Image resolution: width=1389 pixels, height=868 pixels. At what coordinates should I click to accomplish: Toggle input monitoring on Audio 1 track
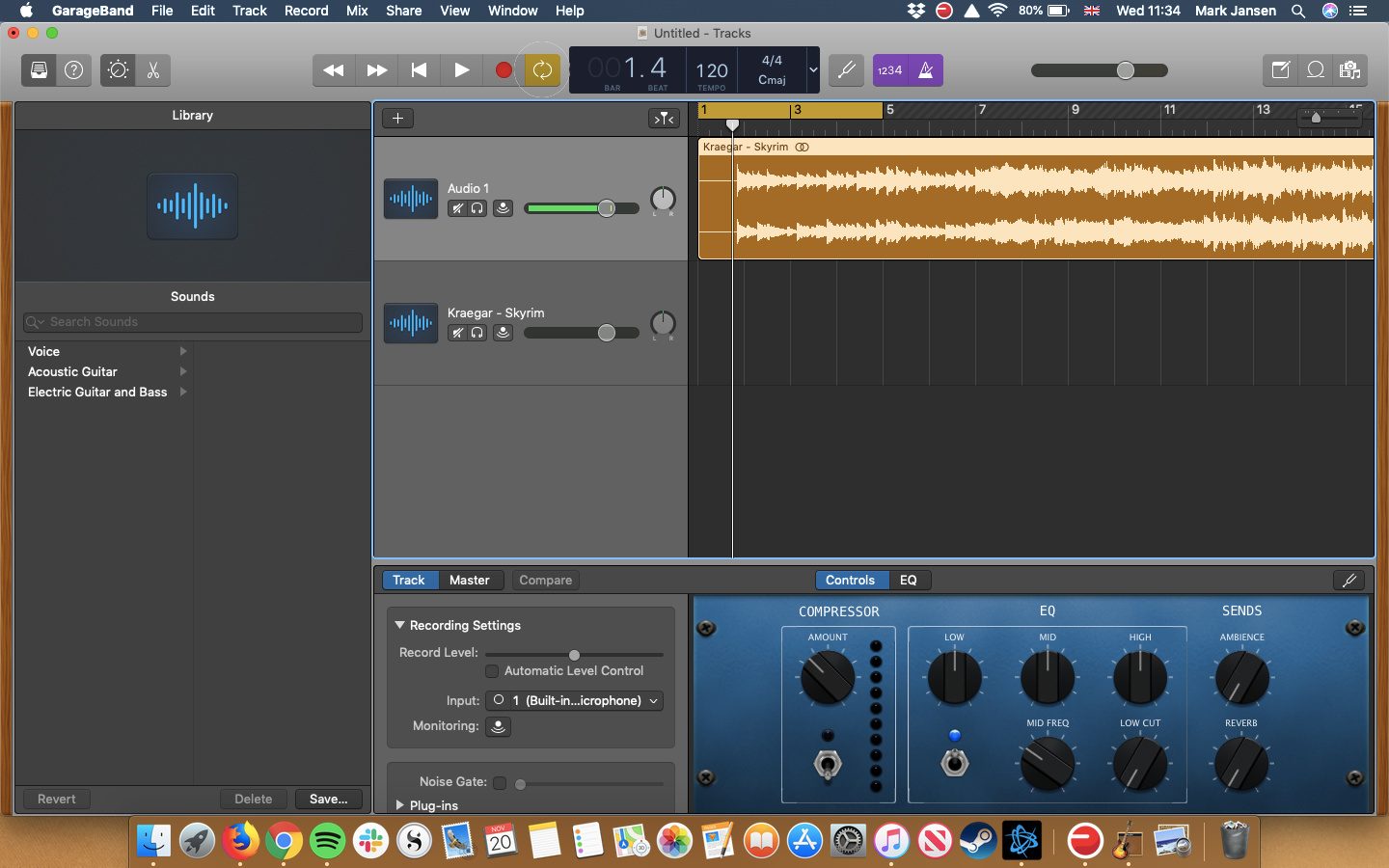pyautogui.click(x=503, y=208)
